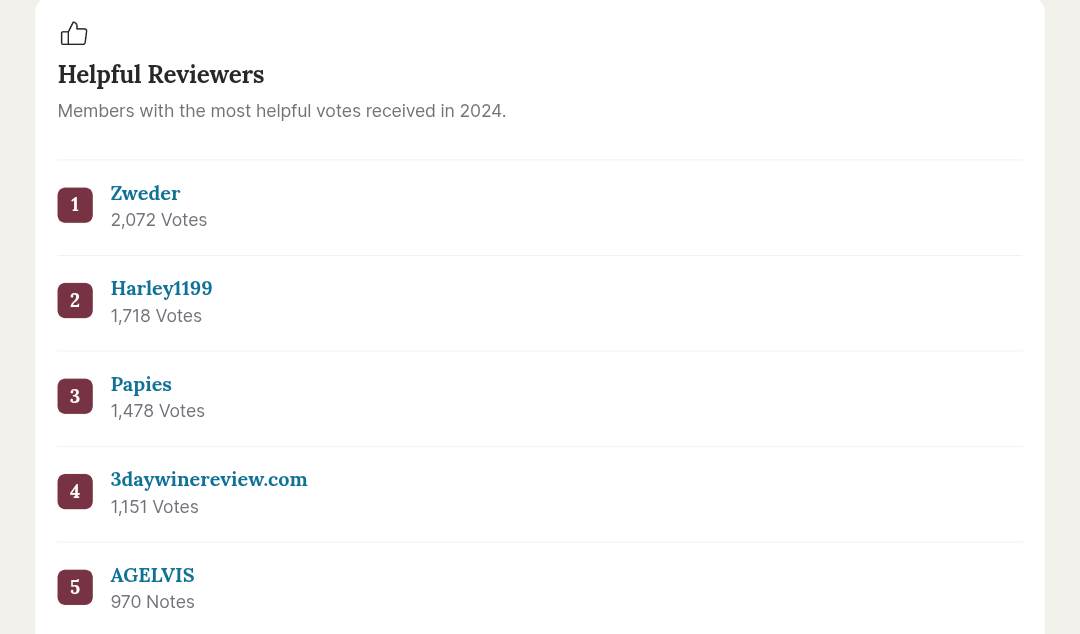Click the Helpful Reviewers heading
Screen dimensions: 1080x634
point(161,75)
